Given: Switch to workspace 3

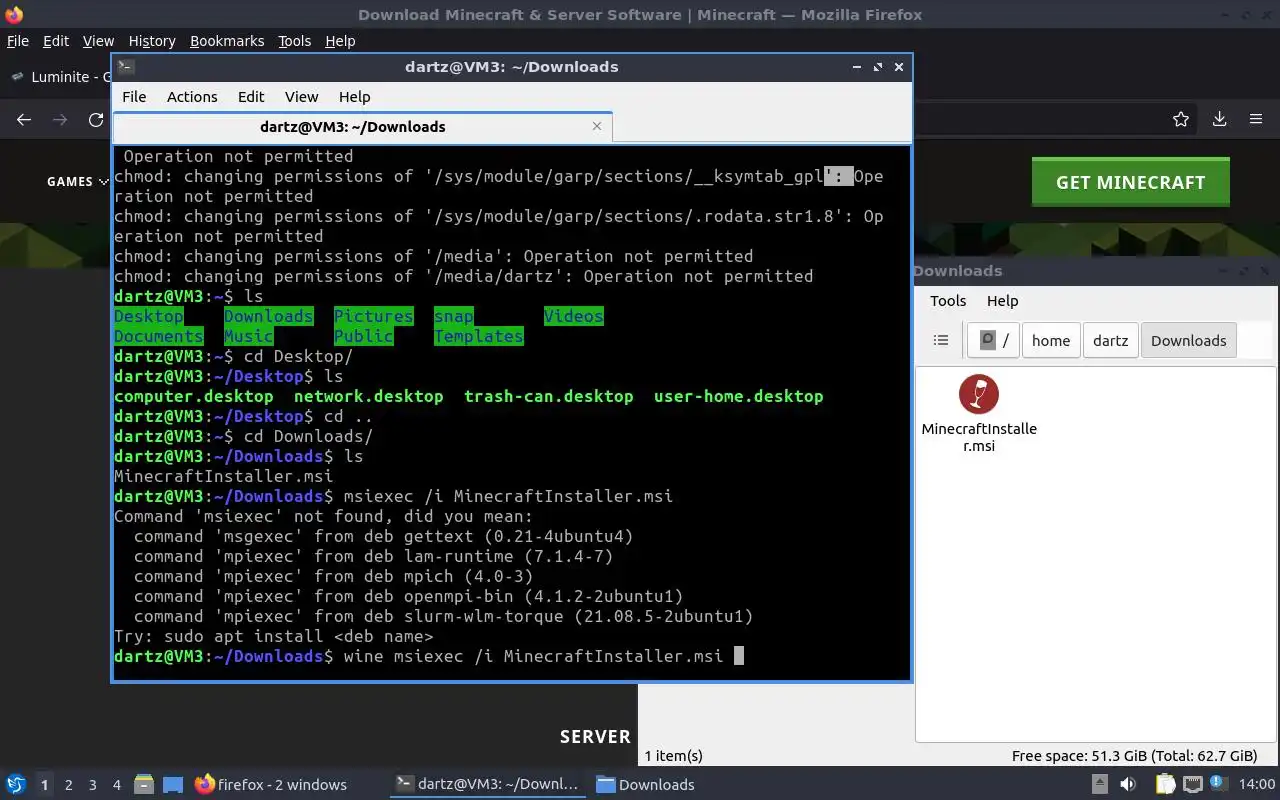Looking at the screenshot, I should point(93,784).
